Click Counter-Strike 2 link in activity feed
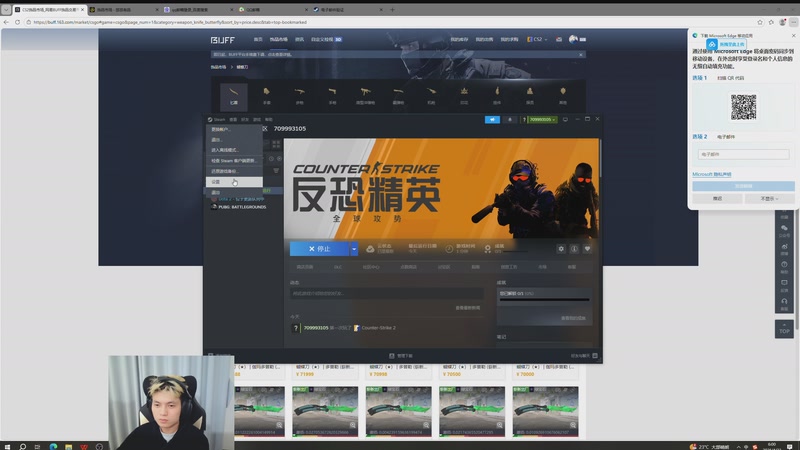This screenshot has width=800, height=450. (378, 328)
